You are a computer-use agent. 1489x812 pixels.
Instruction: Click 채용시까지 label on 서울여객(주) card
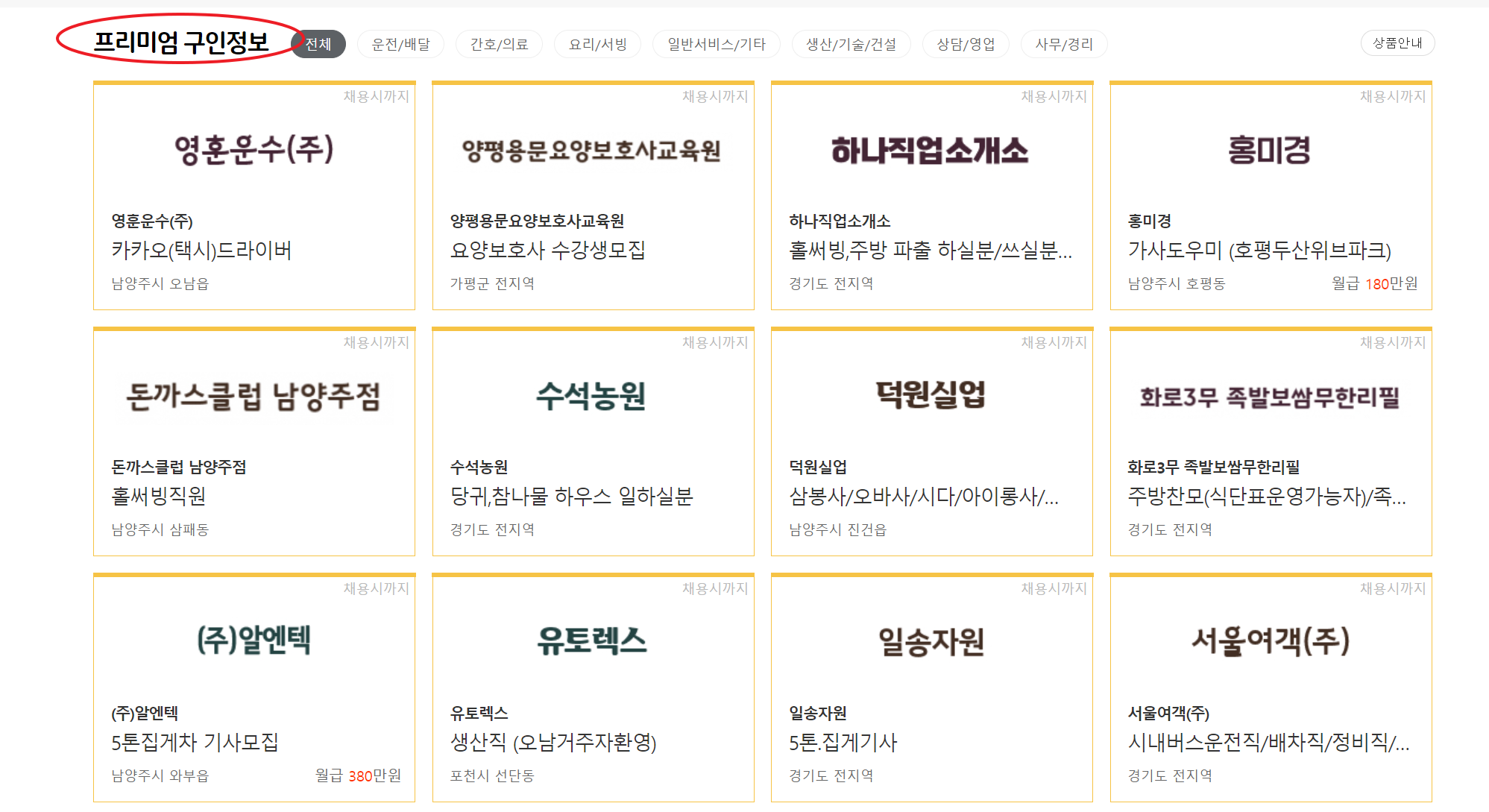[x=1393, y=589]
